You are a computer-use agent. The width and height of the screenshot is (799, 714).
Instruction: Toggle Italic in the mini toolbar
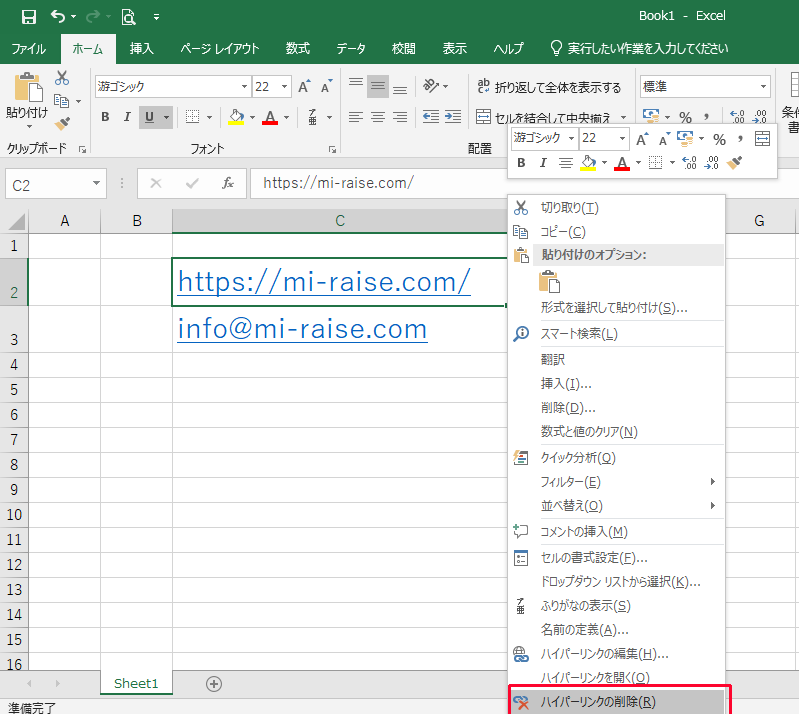point(543,163)
